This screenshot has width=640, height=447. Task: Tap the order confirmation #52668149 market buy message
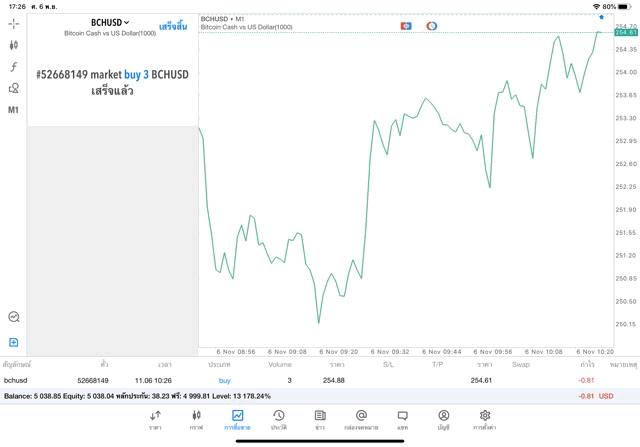point(112,82)
